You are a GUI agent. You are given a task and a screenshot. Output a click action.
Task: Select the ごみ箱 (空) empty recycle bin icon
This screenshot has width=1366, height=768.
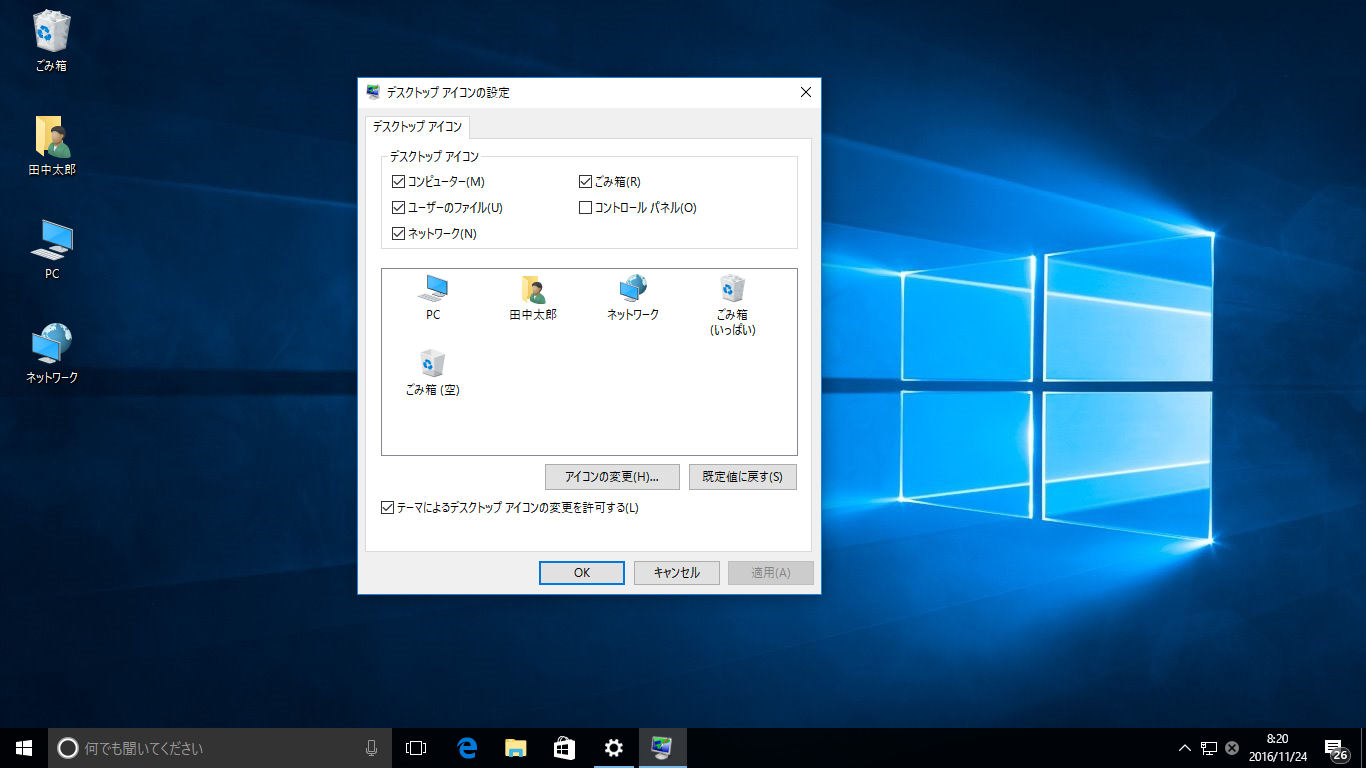pyautogui.click(x=432, y=368)
